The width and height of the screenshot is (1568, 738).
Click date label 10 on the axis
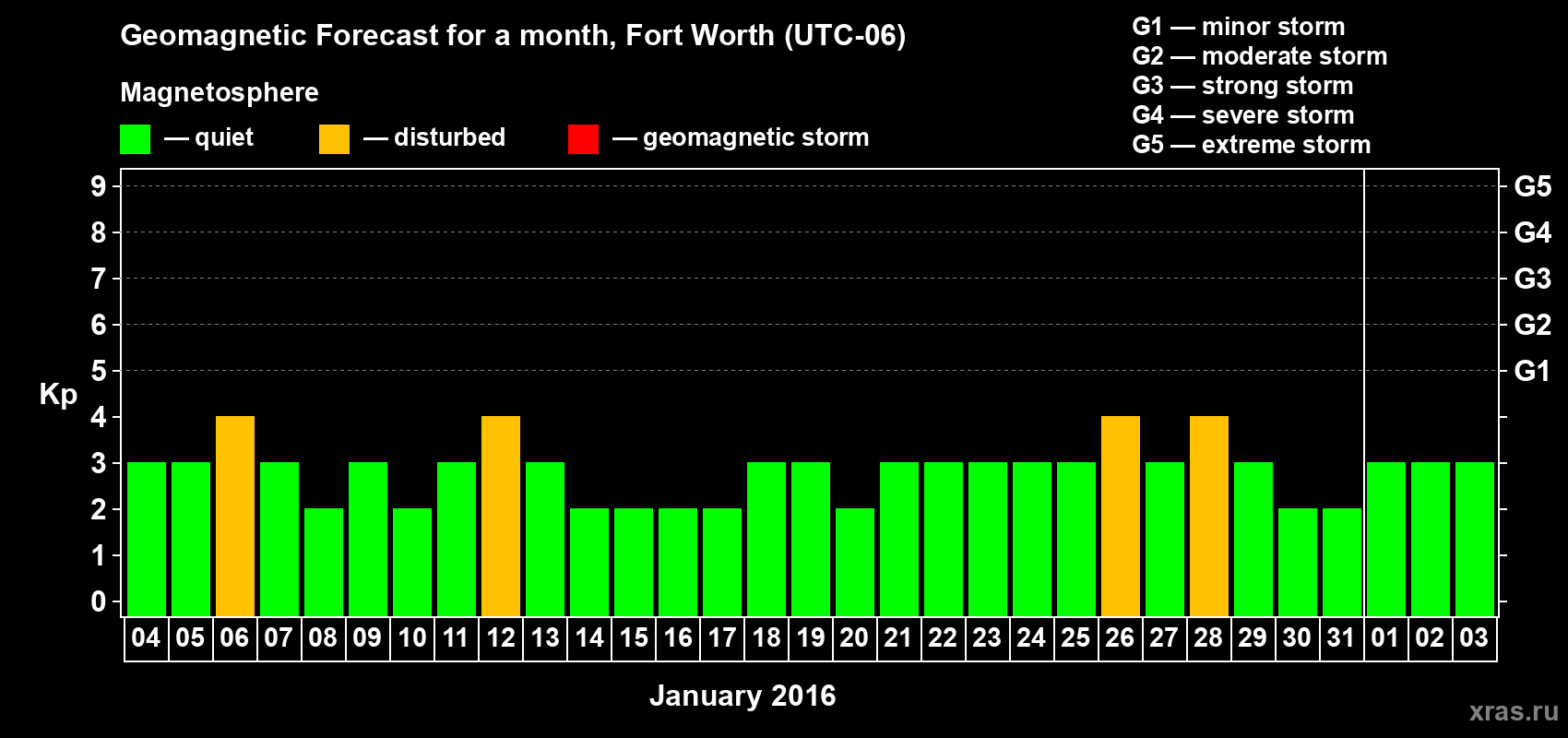pos(411,638)
